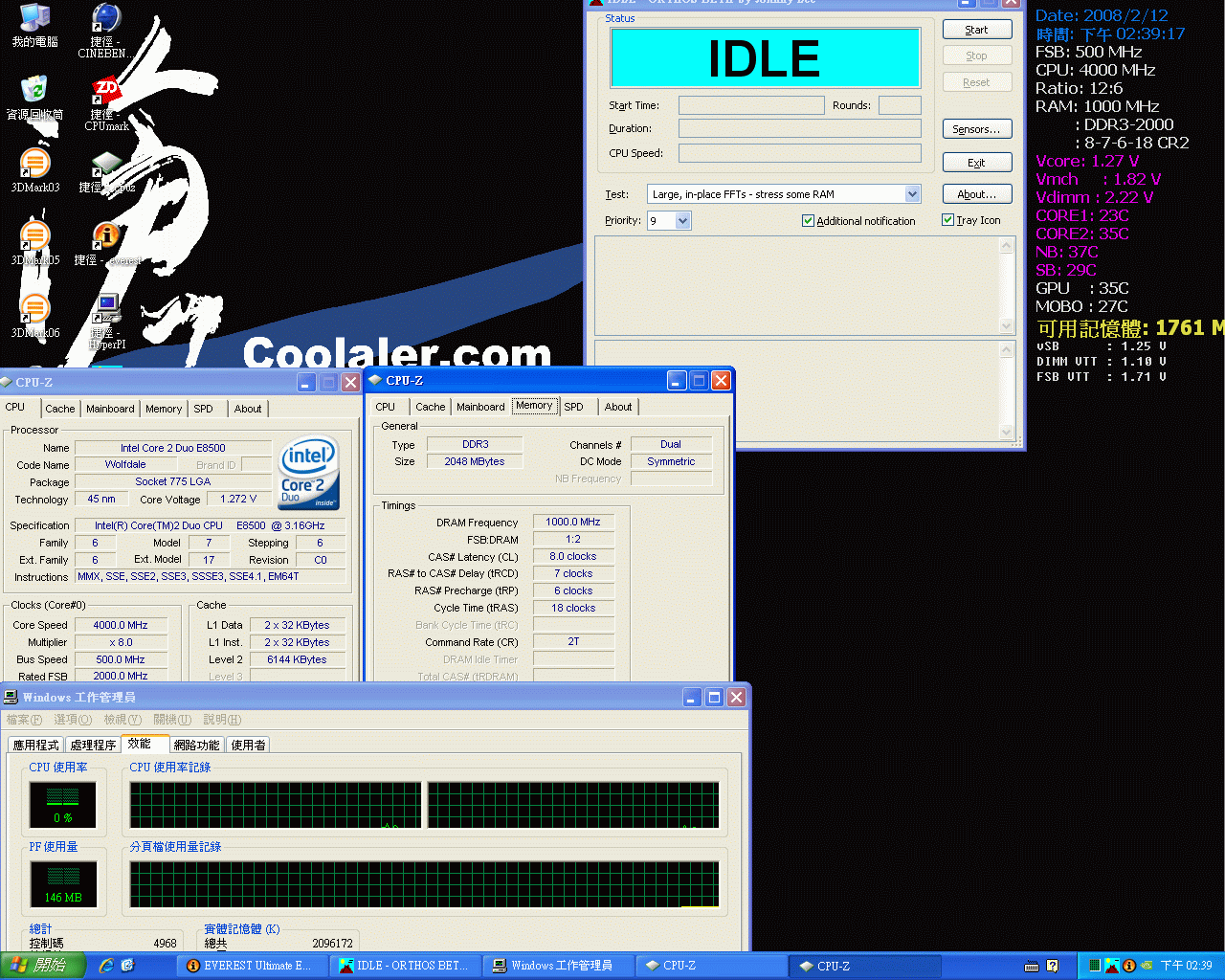Click the ORTHOS tray icon
Image resolution: width=1225 pixels, height=980 pixels.
1112,966
